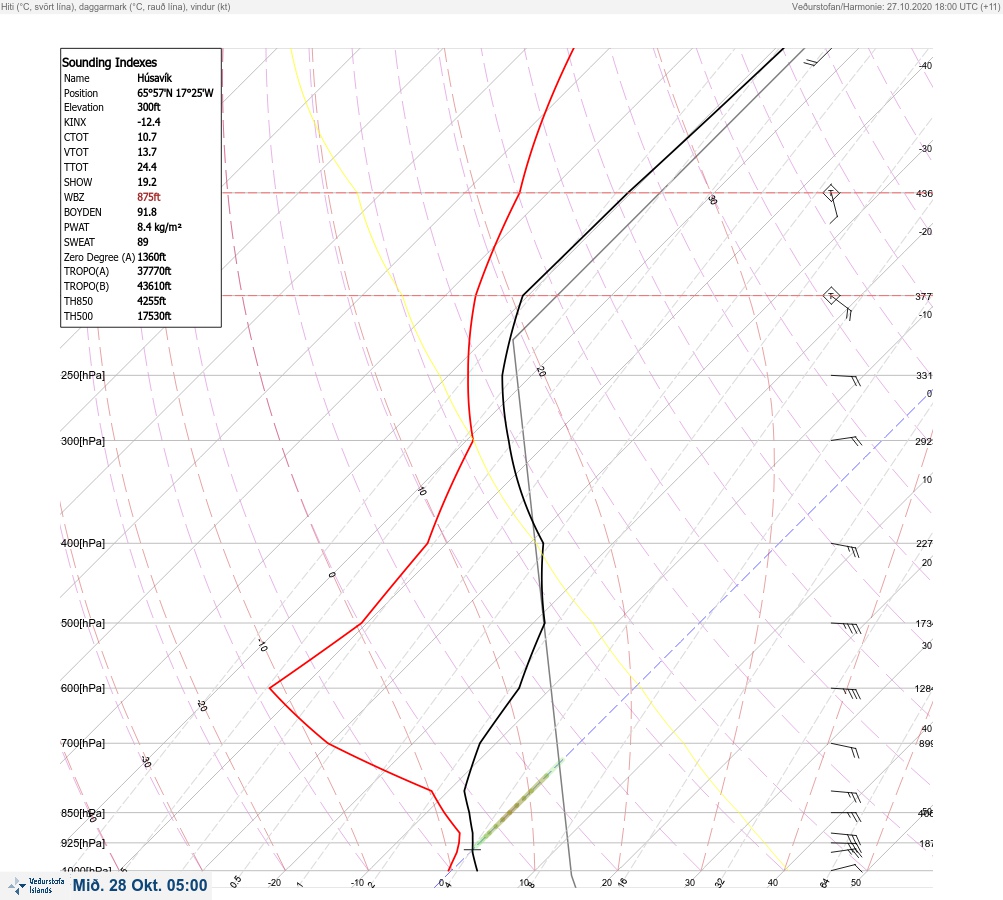Select the wind barb at the 500 hPa level
Viewport: 1003px width, 900px height.
click(846, 628)
